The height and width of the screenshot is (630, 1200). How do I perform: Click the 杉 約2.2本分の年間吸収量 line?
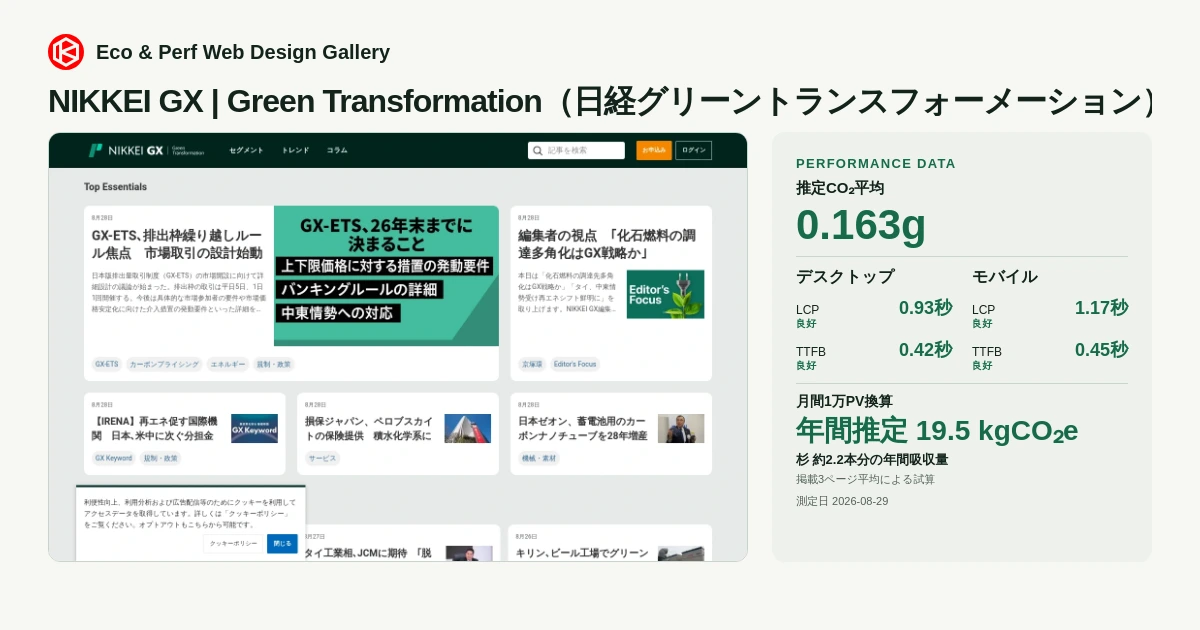pyautogui.click(x=872, y=460)
